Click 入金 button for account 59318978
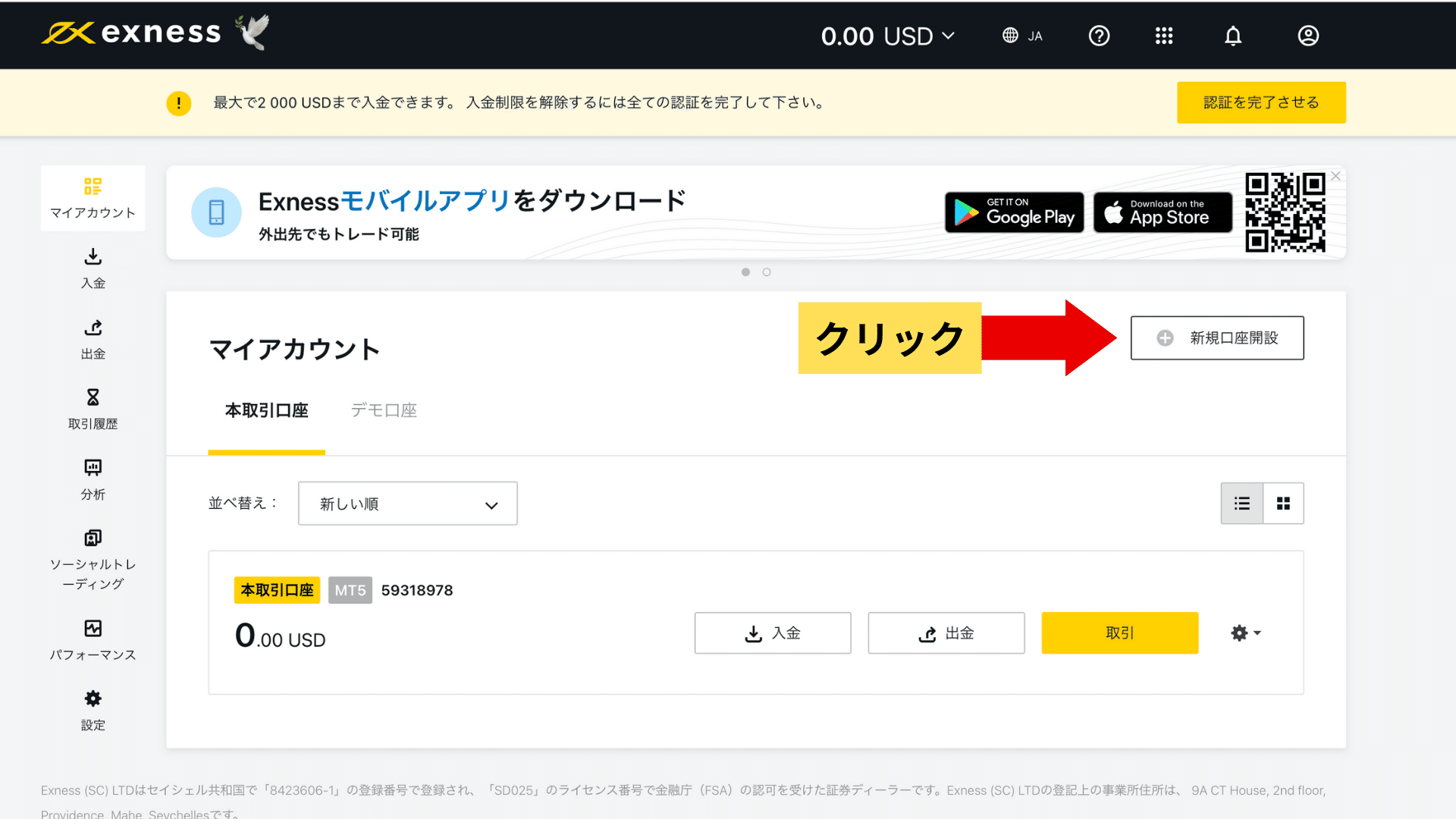The width and height of the screenshot is (1456, 819). (773, 633)
